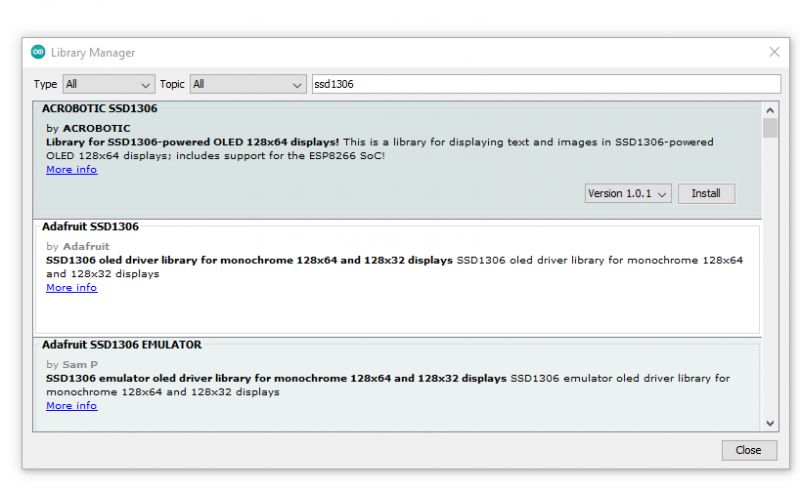This screenshot has width=800, height=490.
Task: Open the Version 1.0.1 dropdown
Action: click(x=628, y=193)
